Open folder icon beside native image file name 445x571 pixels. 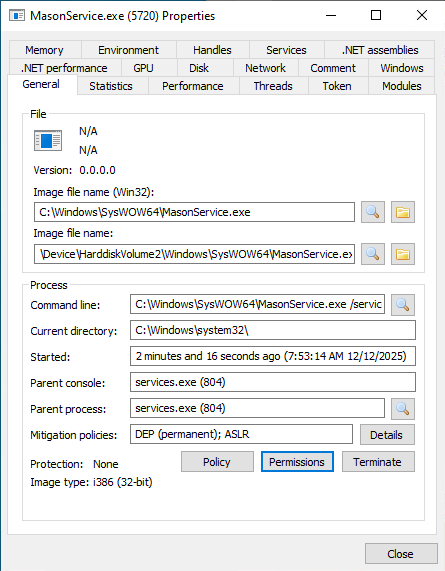[x=403, y=254]
